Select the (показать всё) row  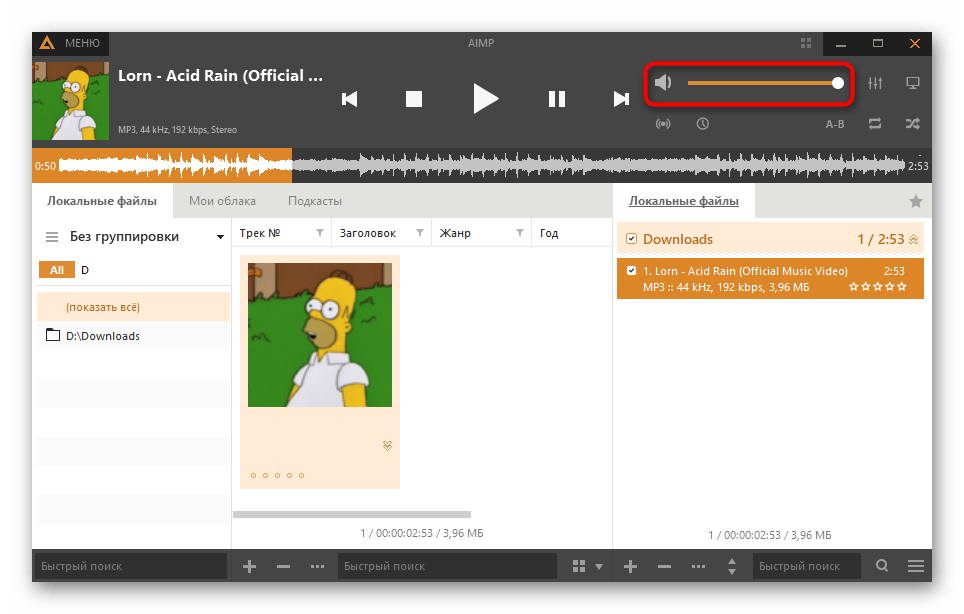tap(133, 307)
